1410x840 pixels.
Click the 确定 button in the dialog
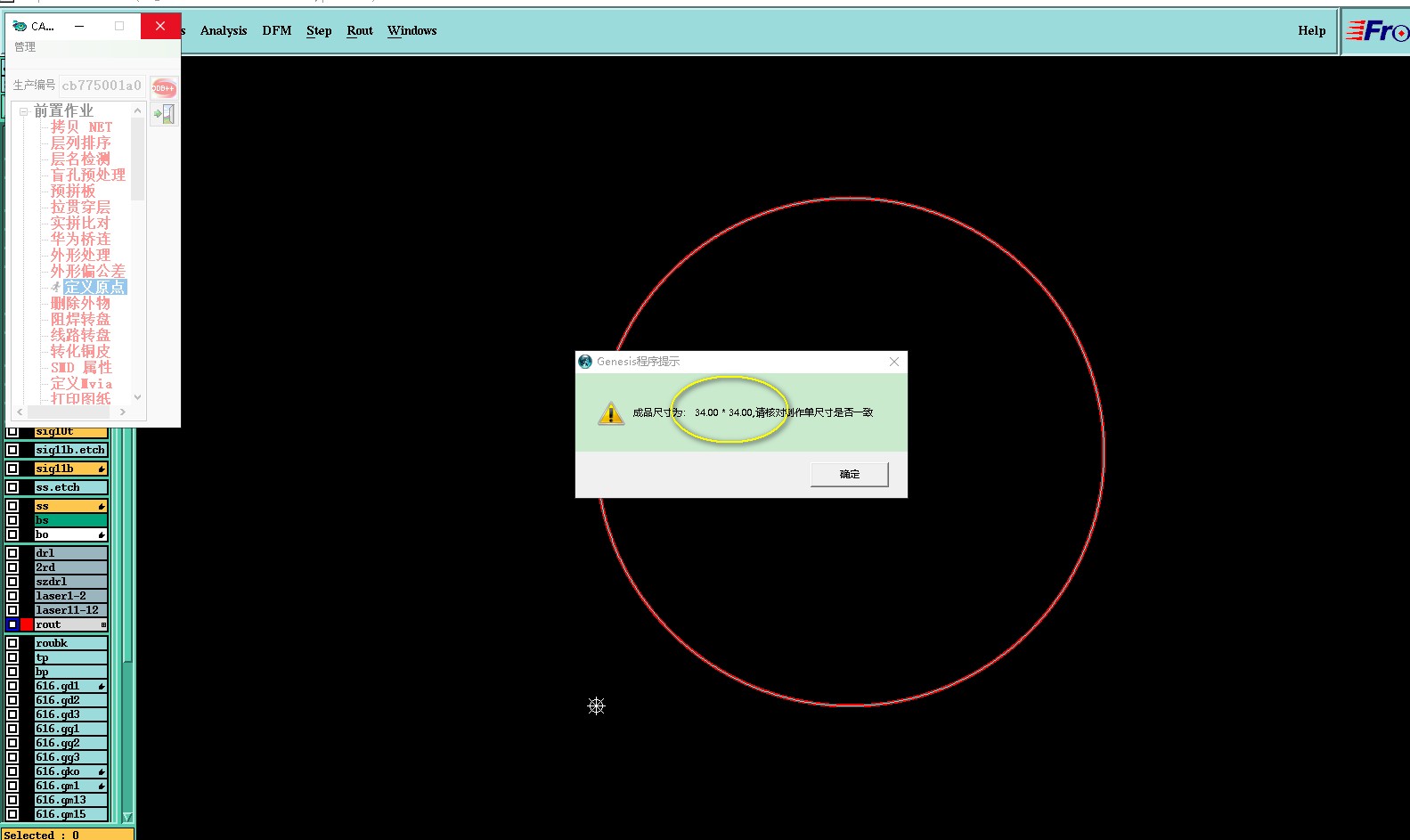click(850, 474)
